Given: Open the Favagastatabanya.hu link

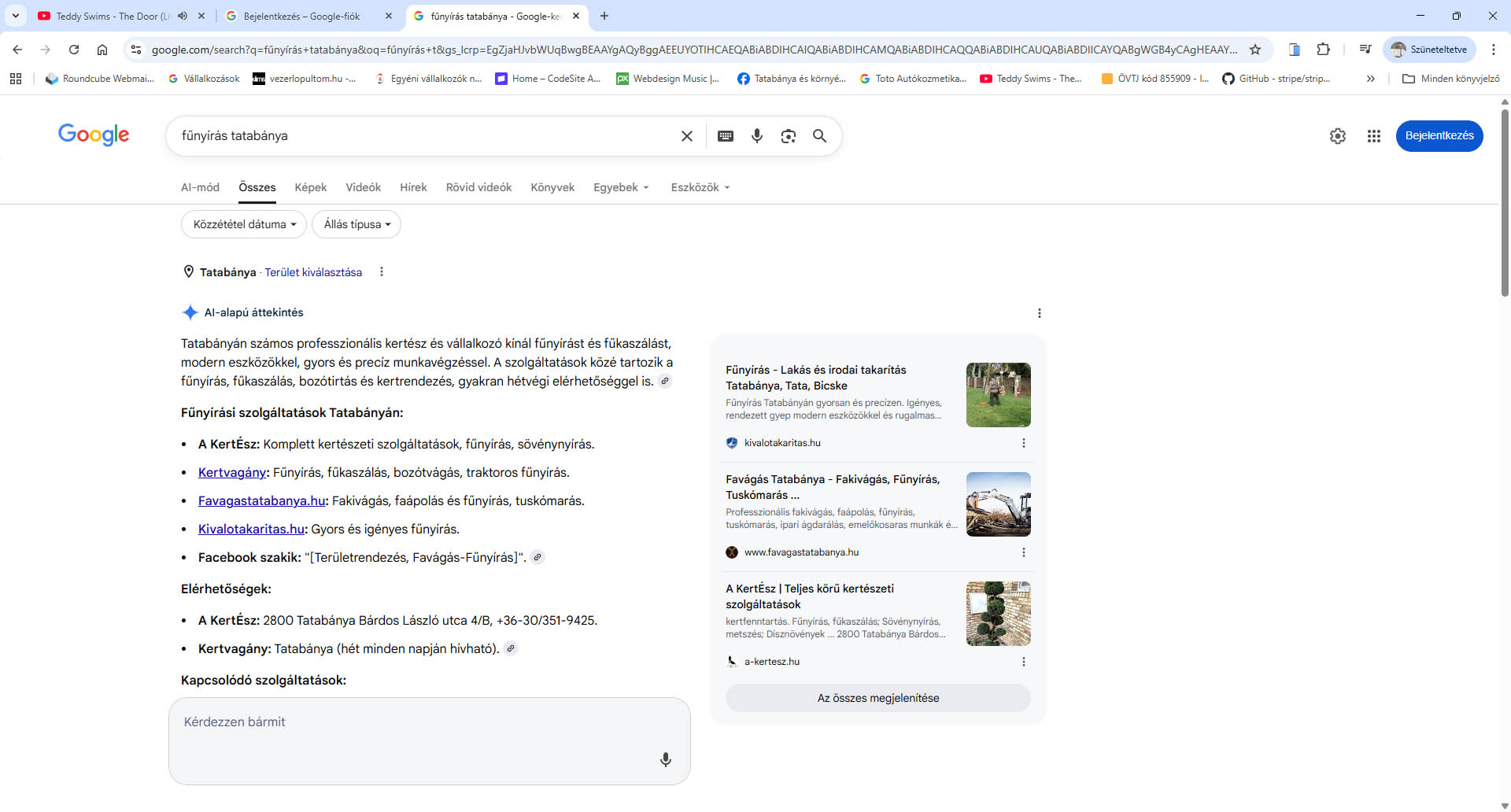Looking at the screenshot, I should (x=262, y=500).
